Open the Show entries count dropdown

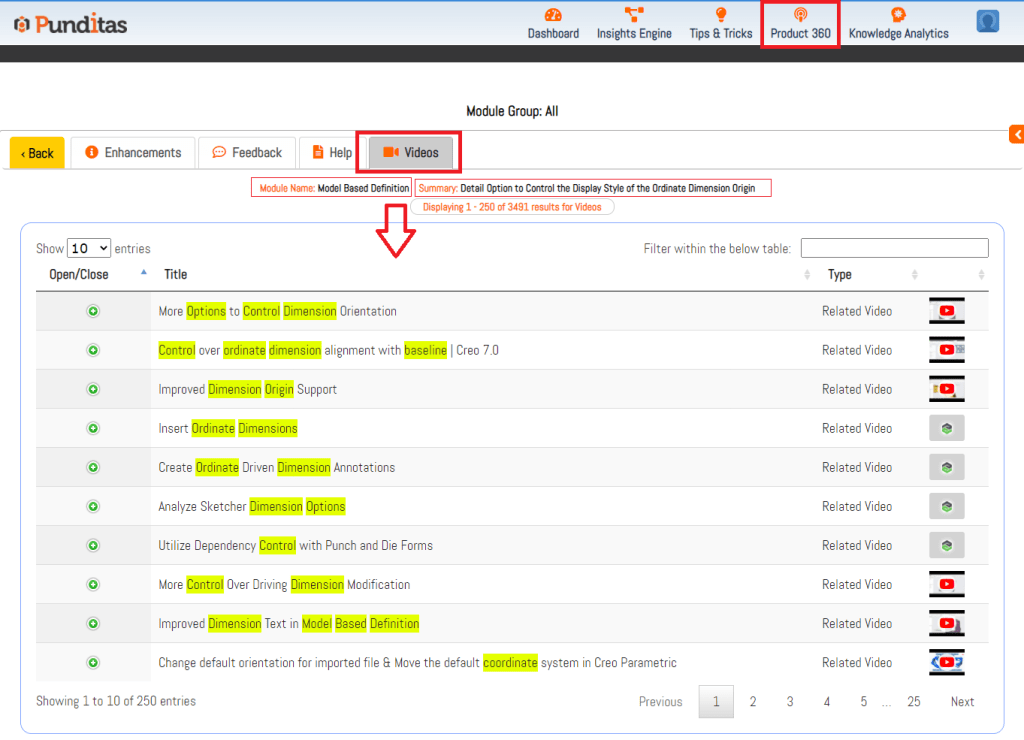coord(89,248)
